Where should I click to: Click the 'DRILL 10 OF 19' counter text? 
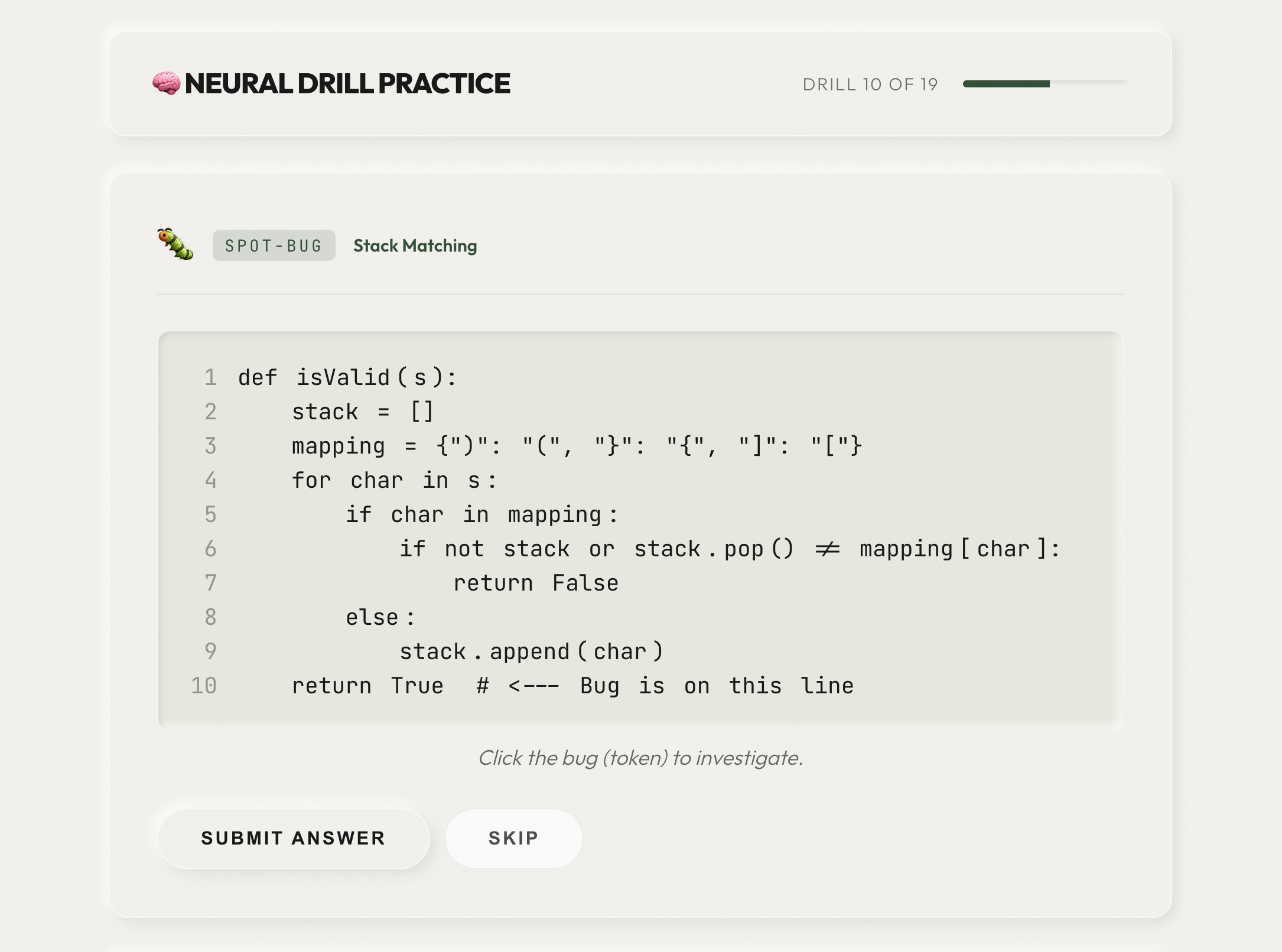coord(870,84)
